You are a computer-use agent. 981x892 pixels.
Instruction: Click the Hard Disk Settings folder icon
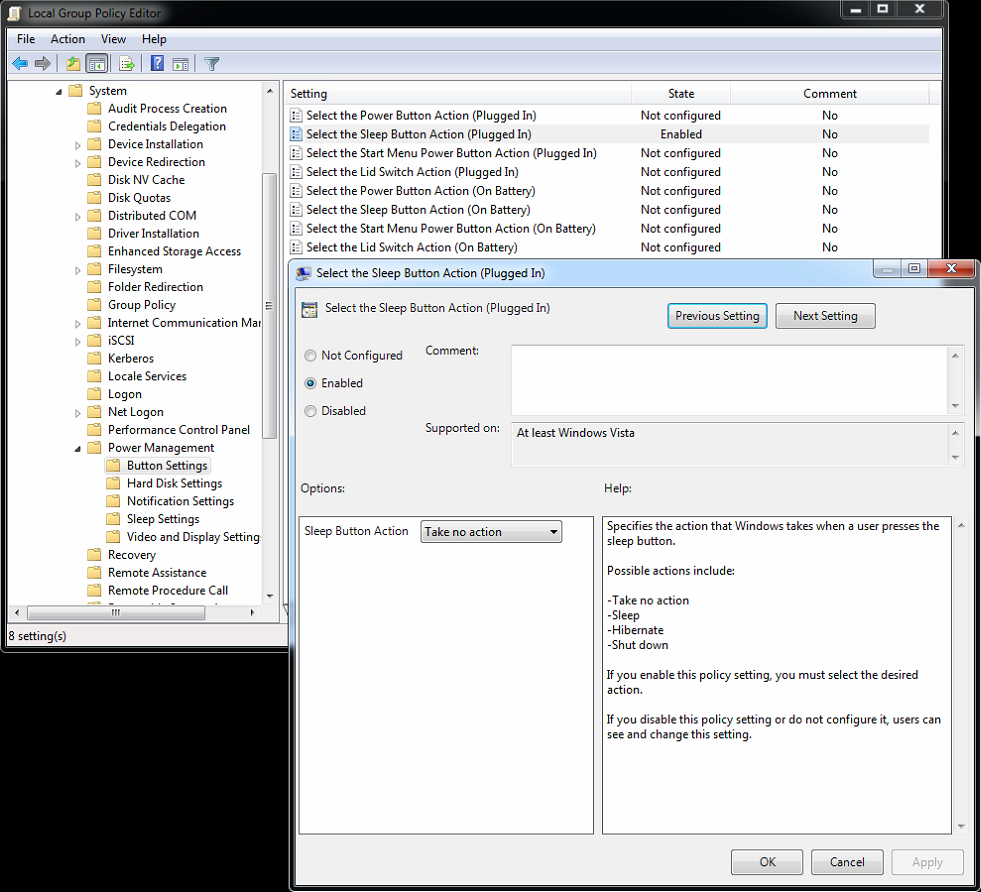113,483
